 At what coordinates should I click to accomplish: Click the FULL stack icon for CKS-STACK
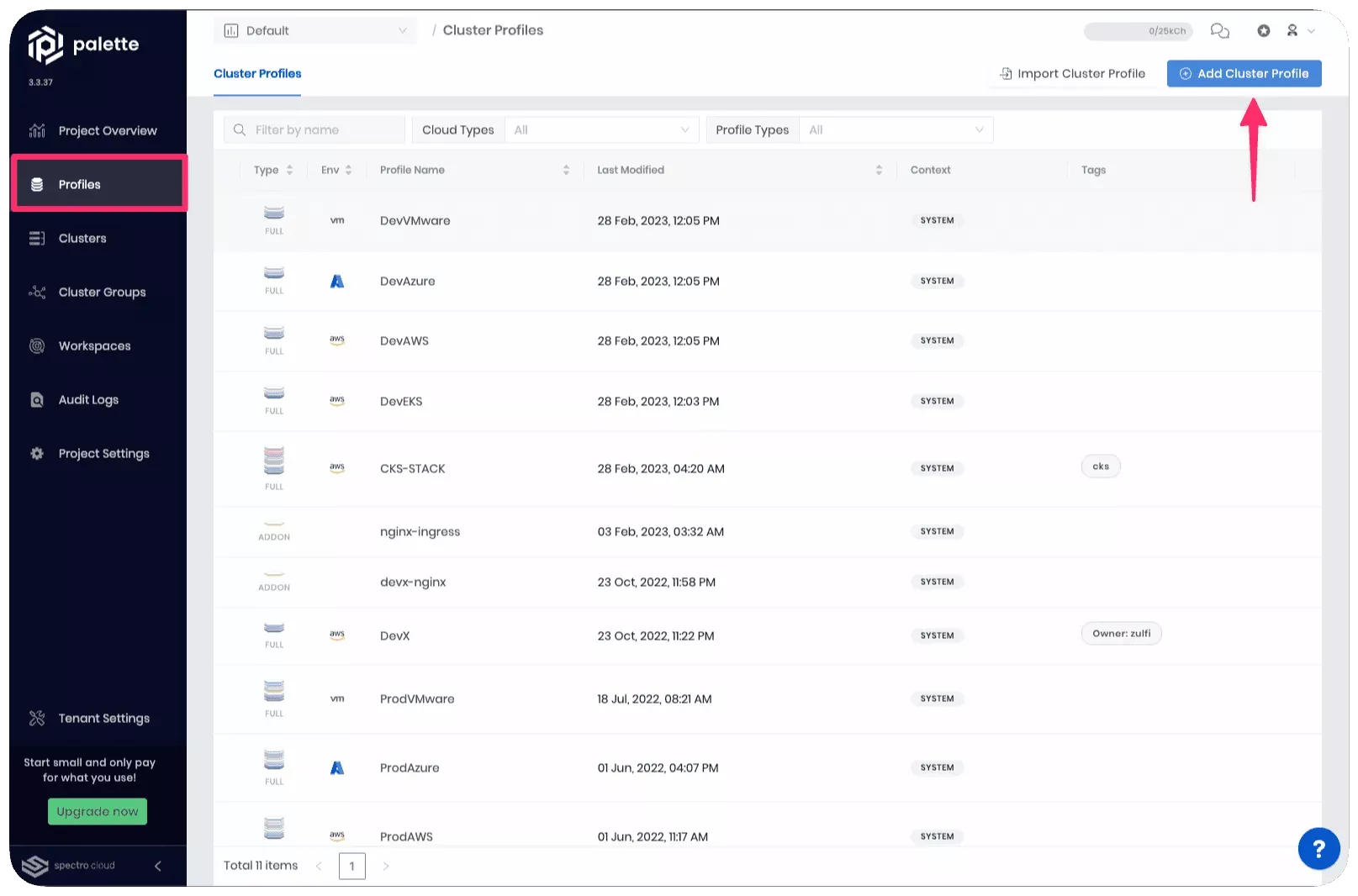[x=274, y=461]
